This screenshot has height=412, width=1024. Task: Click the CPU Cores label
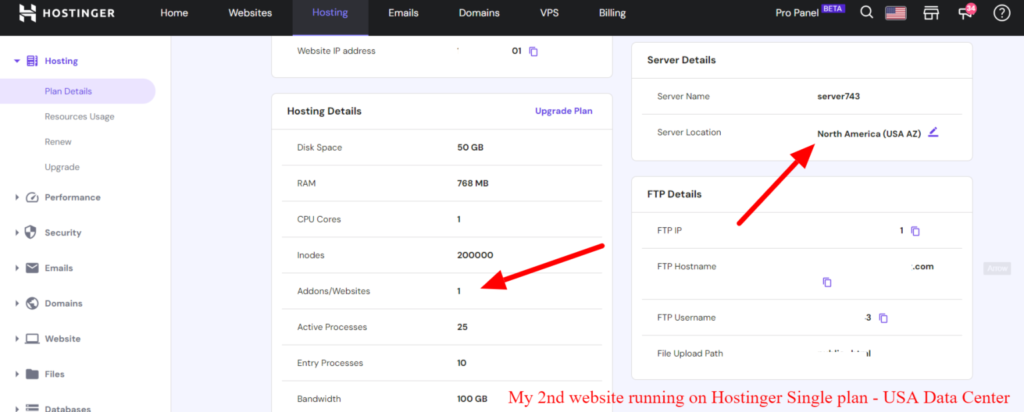point(319,219)
